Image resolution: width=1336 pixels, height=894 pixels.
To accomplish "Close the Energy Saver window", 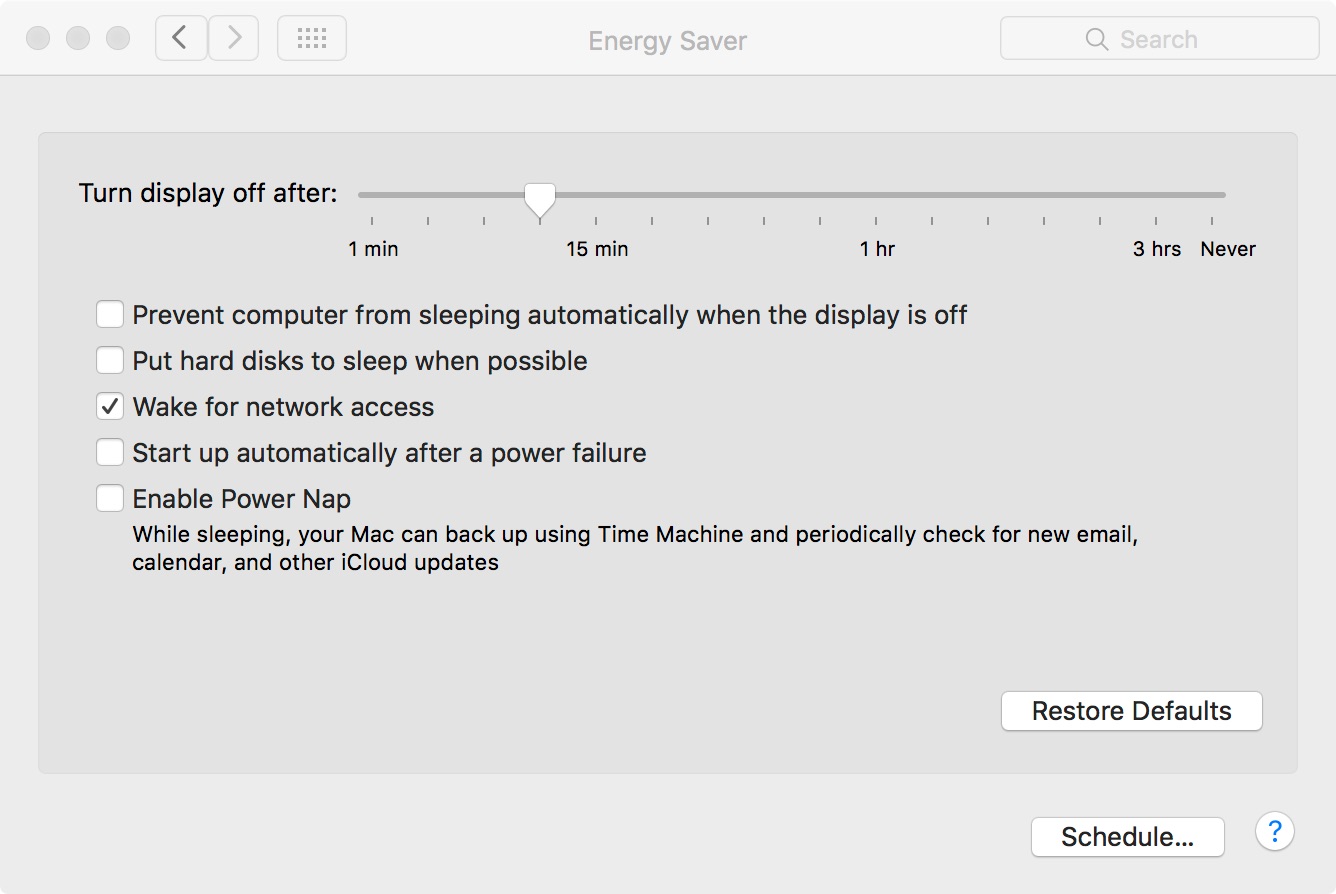I will 38,38.
